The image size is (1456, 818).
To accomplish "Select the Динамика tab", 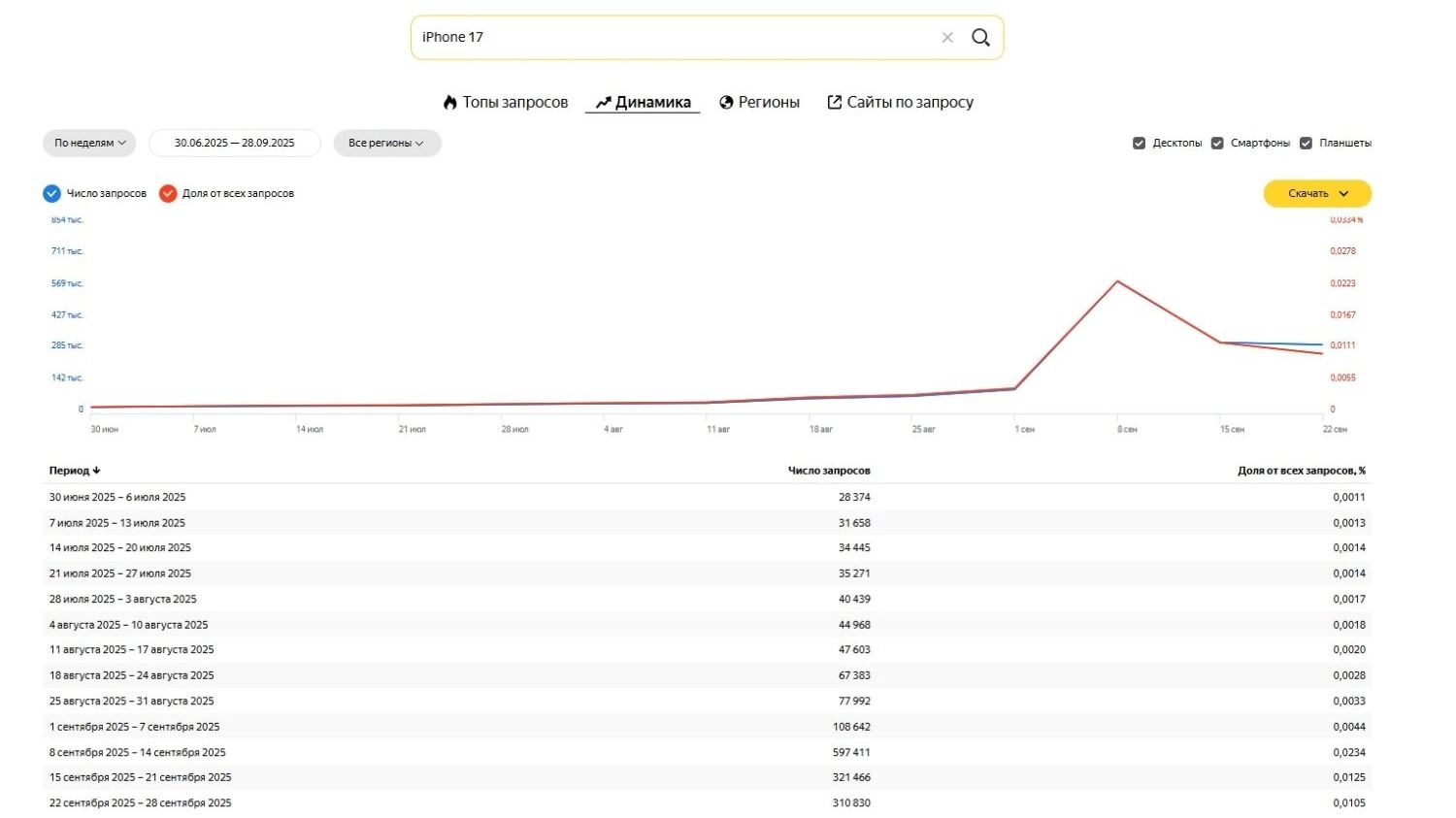I will tap(643, 102).
